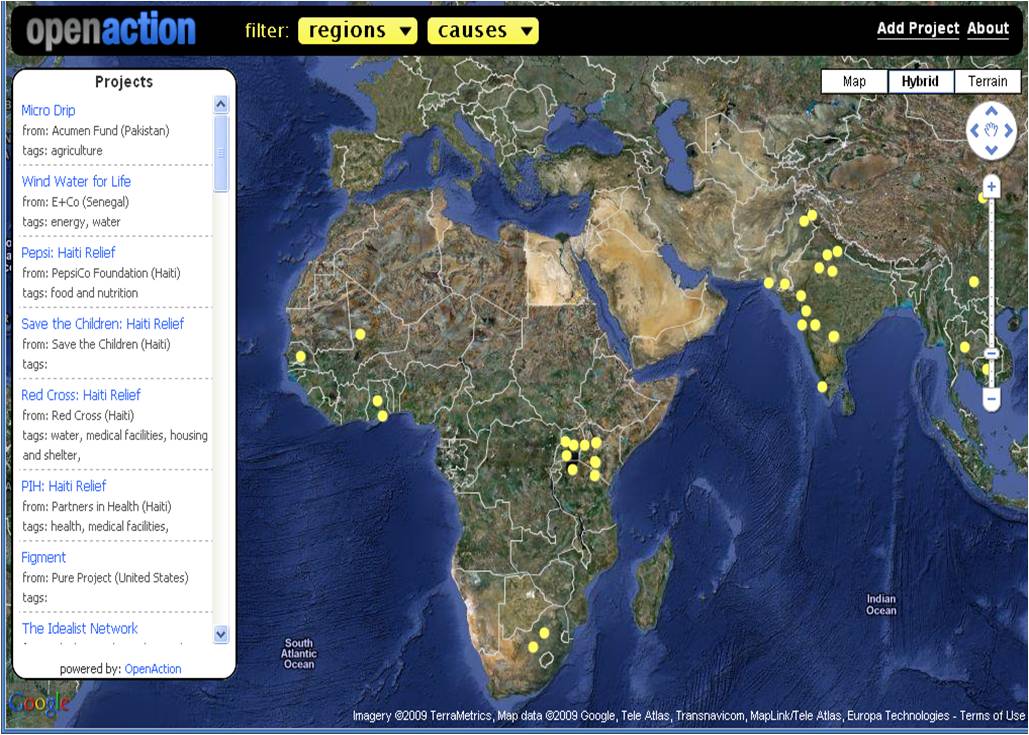Viewport: 1029px width, 735px height.
Task: Pan the map down arrow
Action: (991, 150)
